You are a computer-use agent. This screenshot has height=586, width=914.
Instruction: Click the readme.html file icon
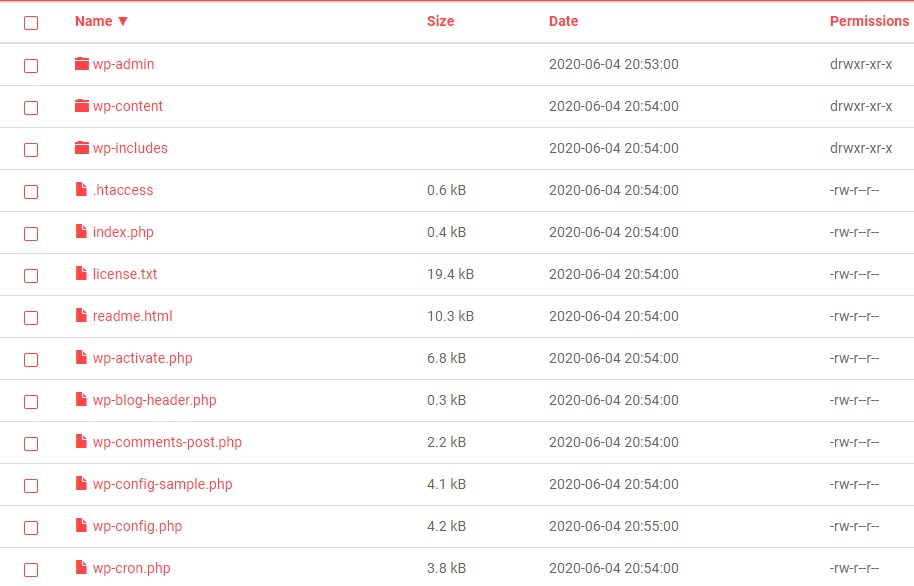82,315
